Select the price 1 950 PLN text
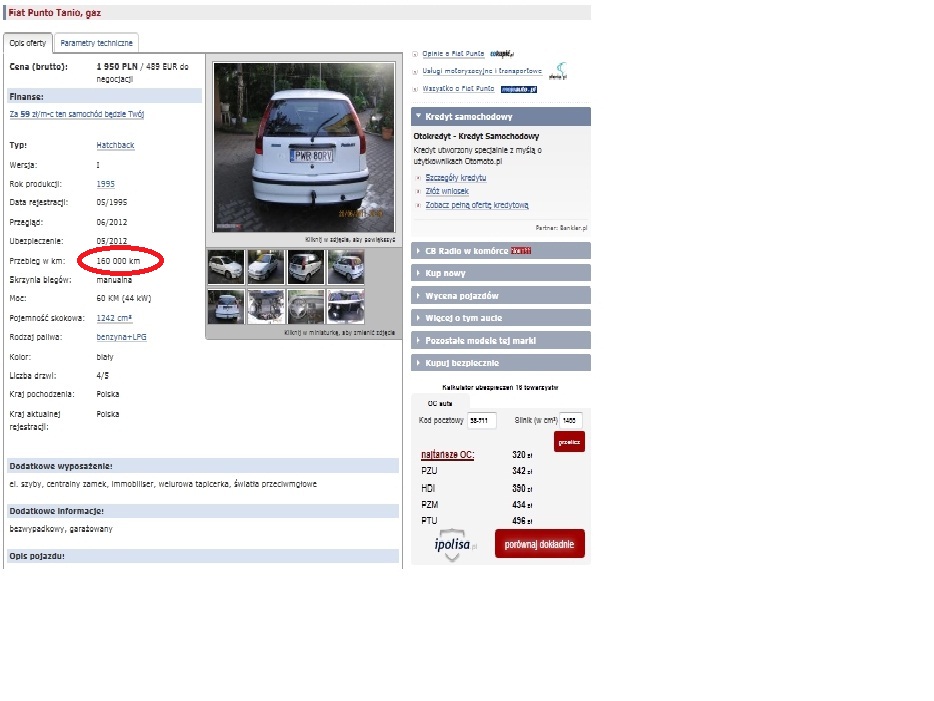 point(117,67)
